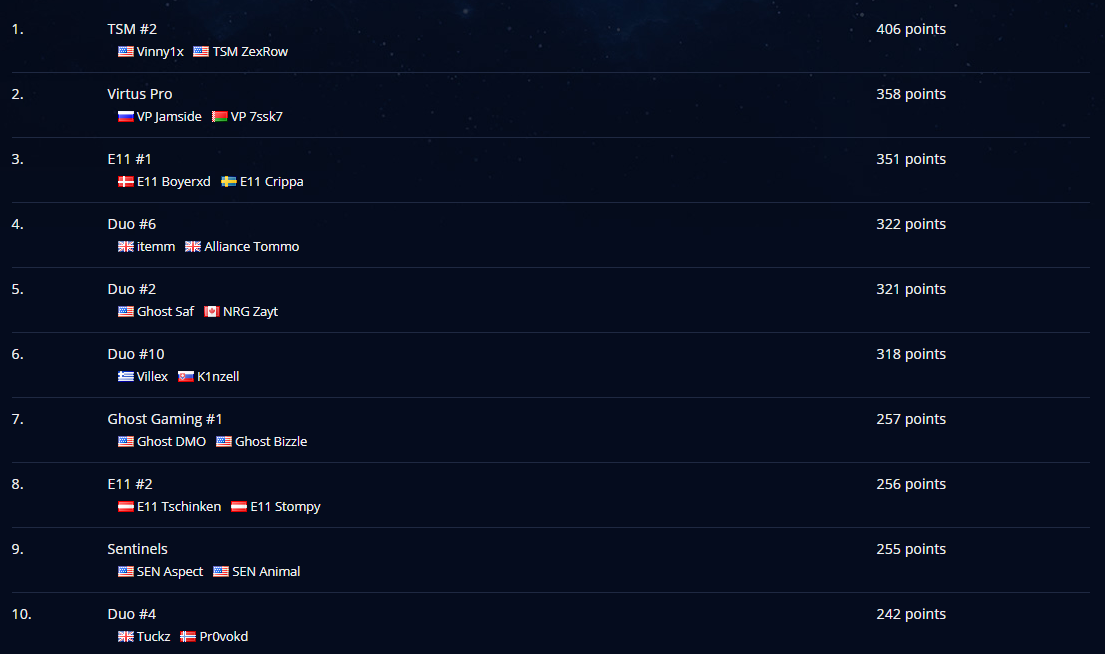Screen dimensions: 1105x654
Task: Click the Canadian flag beside NRG Zayt
Action: [x=211, y=311]
